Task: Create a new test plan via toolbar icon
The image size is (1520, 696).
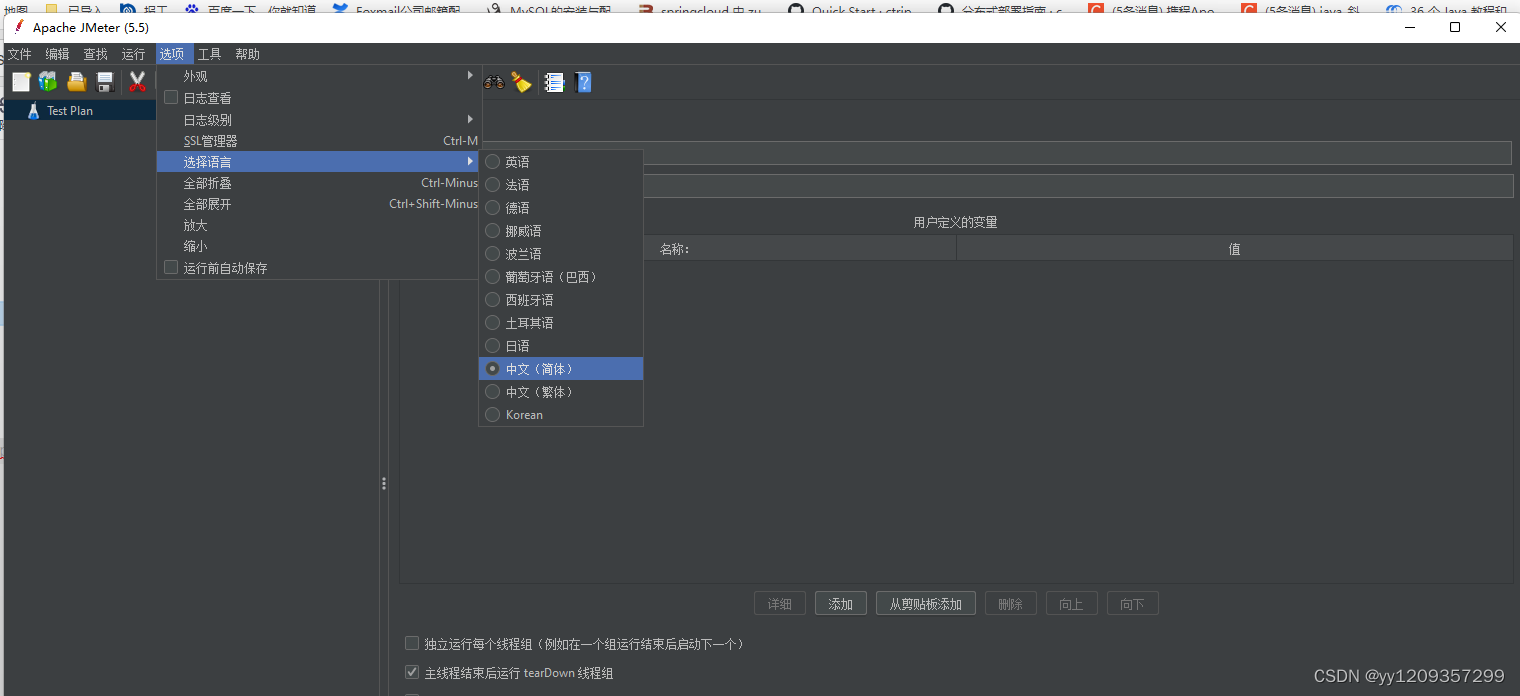Action: (20, 82)
